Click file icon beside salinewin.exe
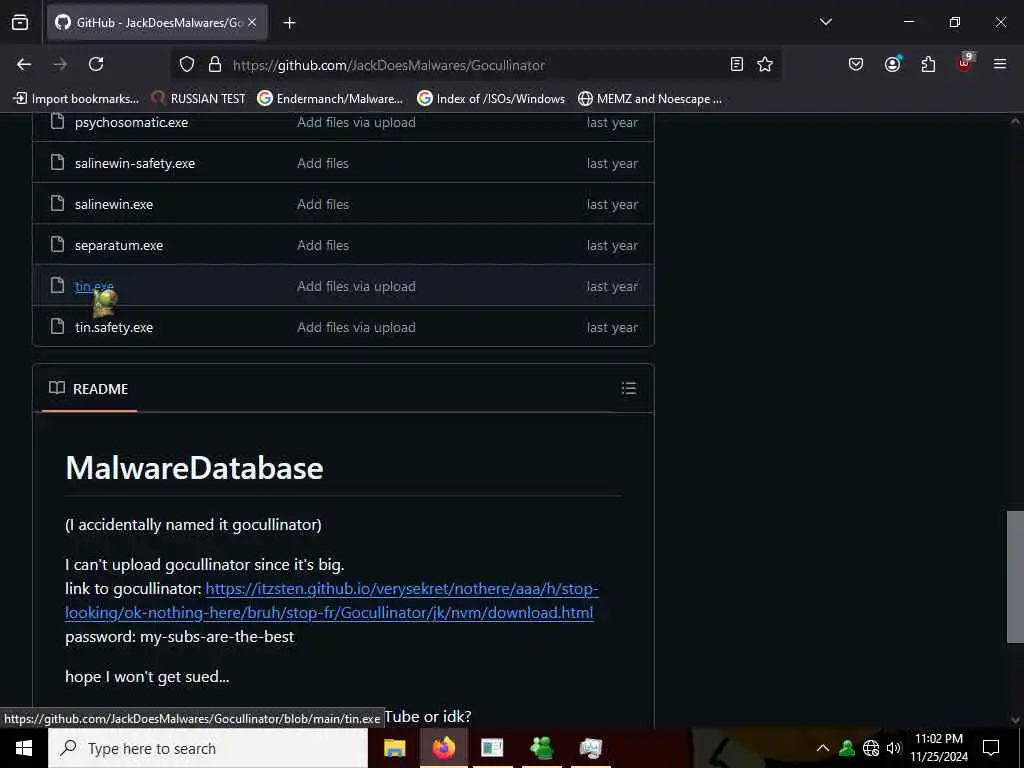1024x768 pixels. click(57, 203)
